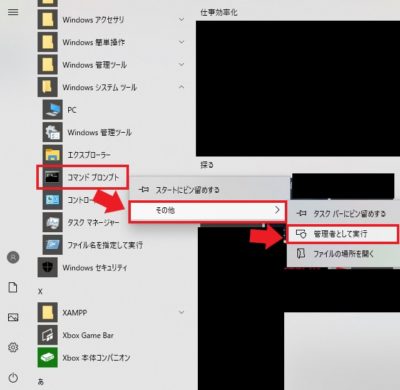This screenshot has width=400, height=390.
Task: Collapse the Windows システム ツール folder
Action: (181, 87)
